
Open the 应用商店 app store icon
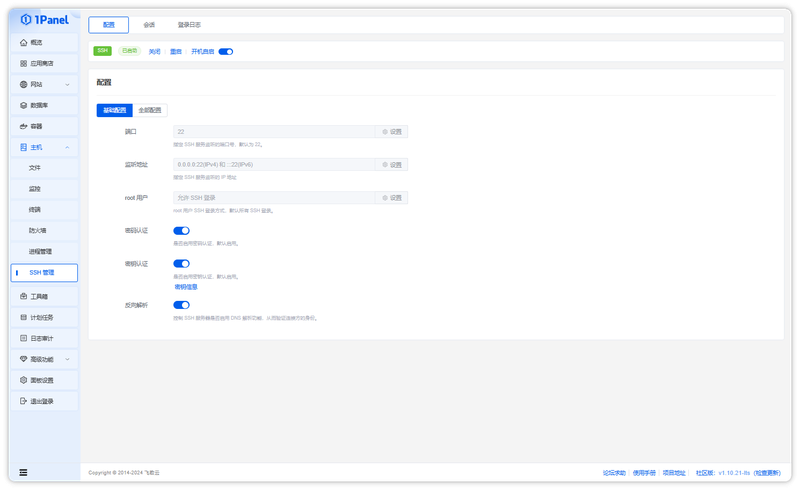[x=23, y=63]
